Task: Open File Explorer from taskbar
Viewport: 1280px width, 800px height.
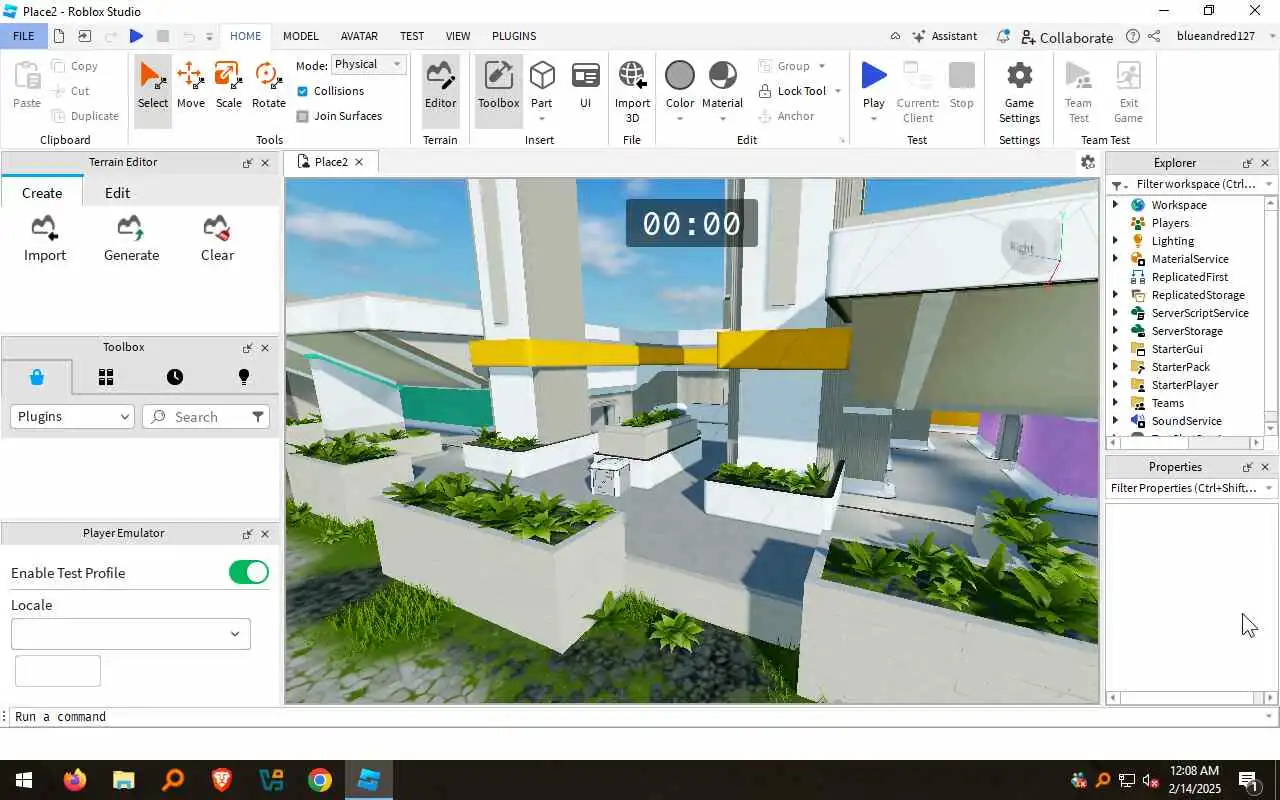Action: point(124,780)
